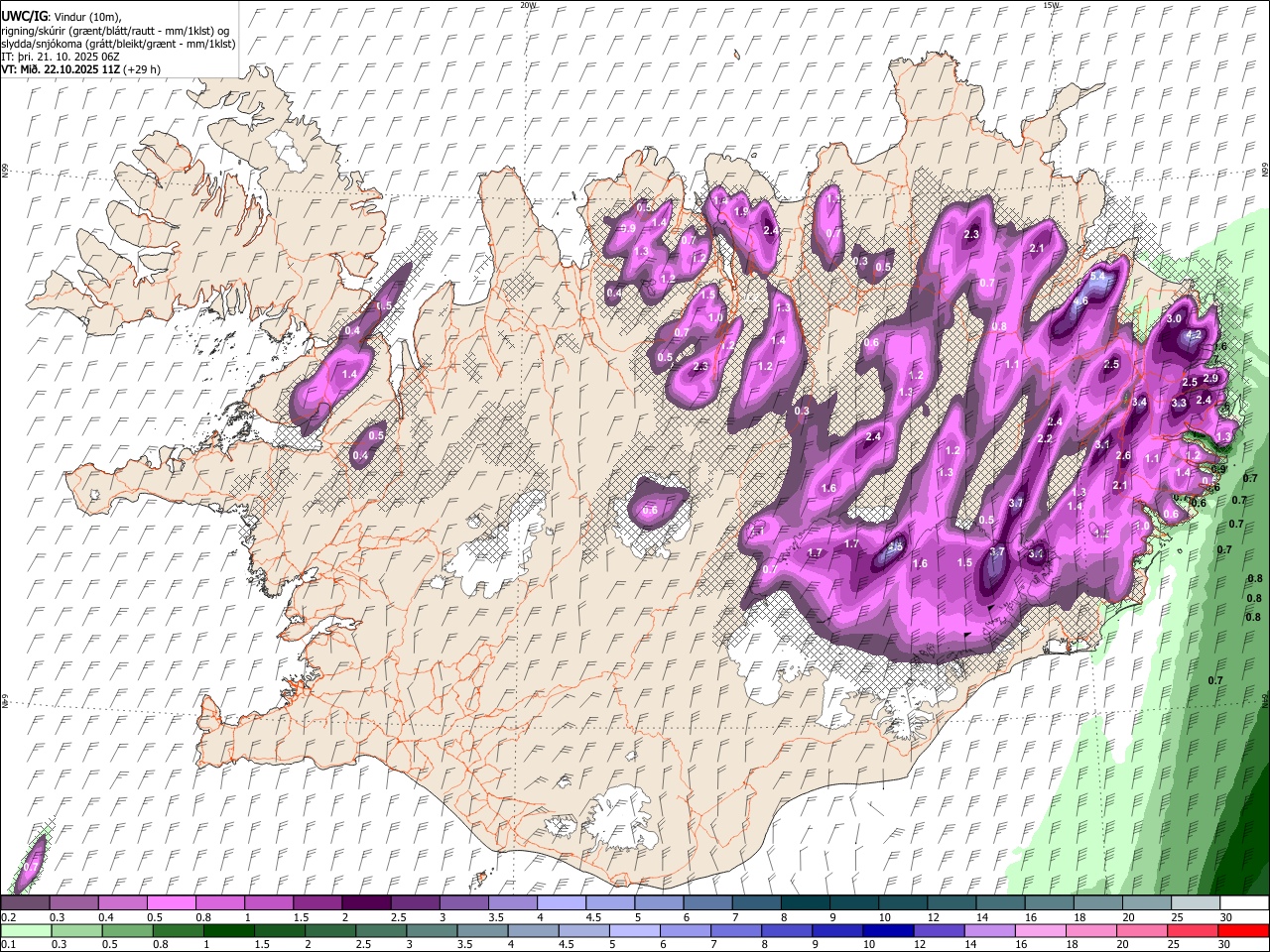
Task: Pick the rain scale swatch between 4 and 4.5
Action: (x=532, y=931)
